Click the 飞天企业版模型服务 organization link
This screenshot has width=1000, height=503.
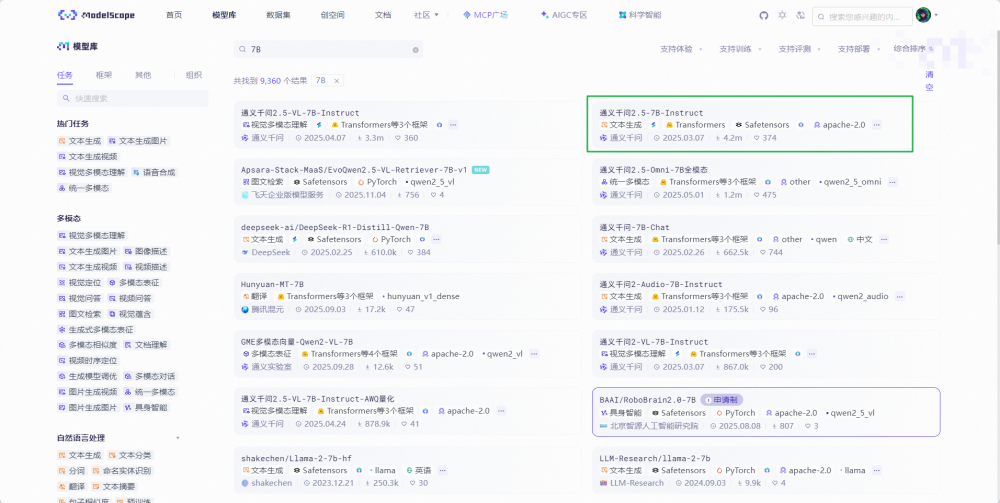(283, 195)
